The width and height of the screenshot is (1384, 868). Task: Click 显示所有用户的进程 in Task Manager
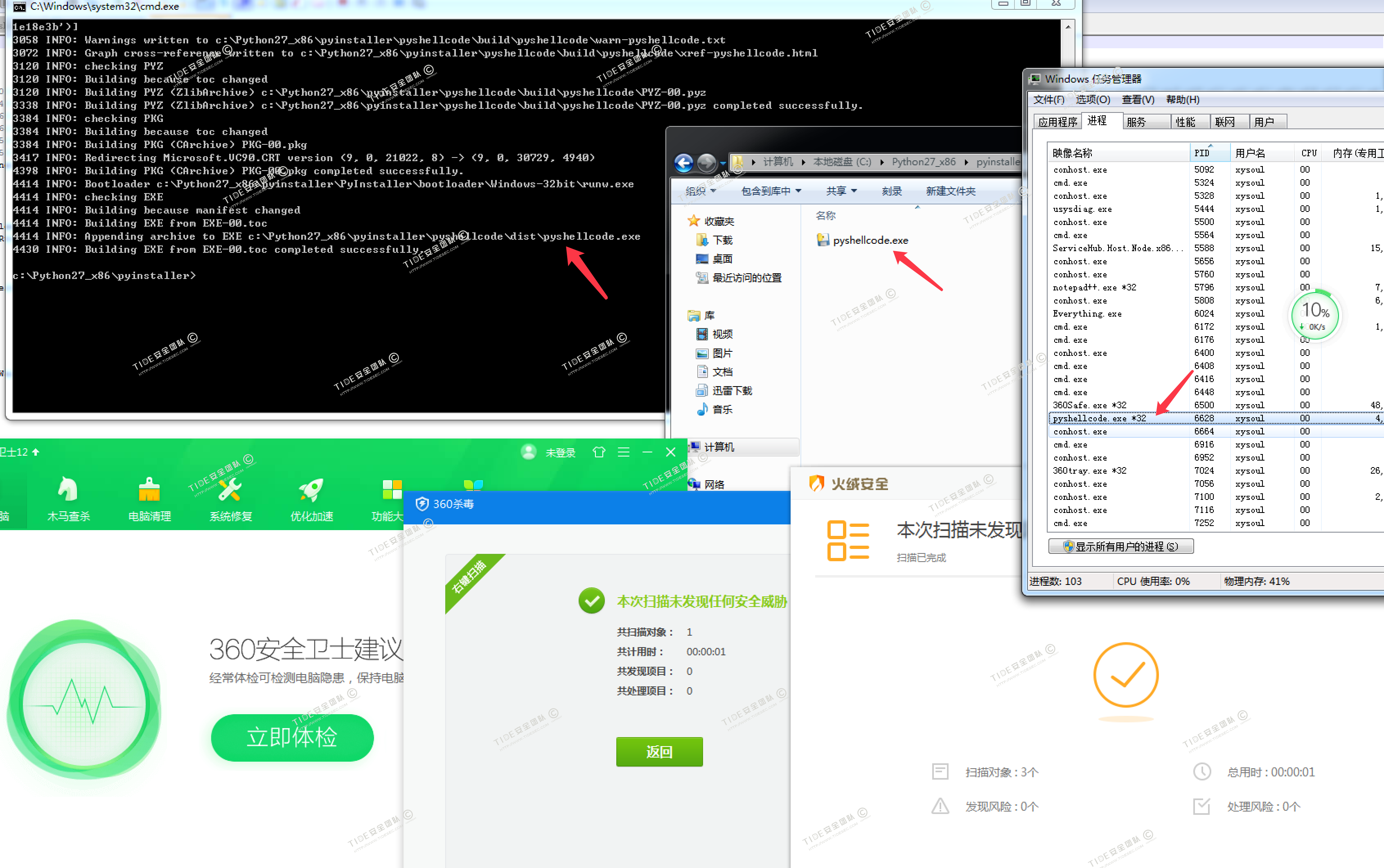(x=1120, y=546)
